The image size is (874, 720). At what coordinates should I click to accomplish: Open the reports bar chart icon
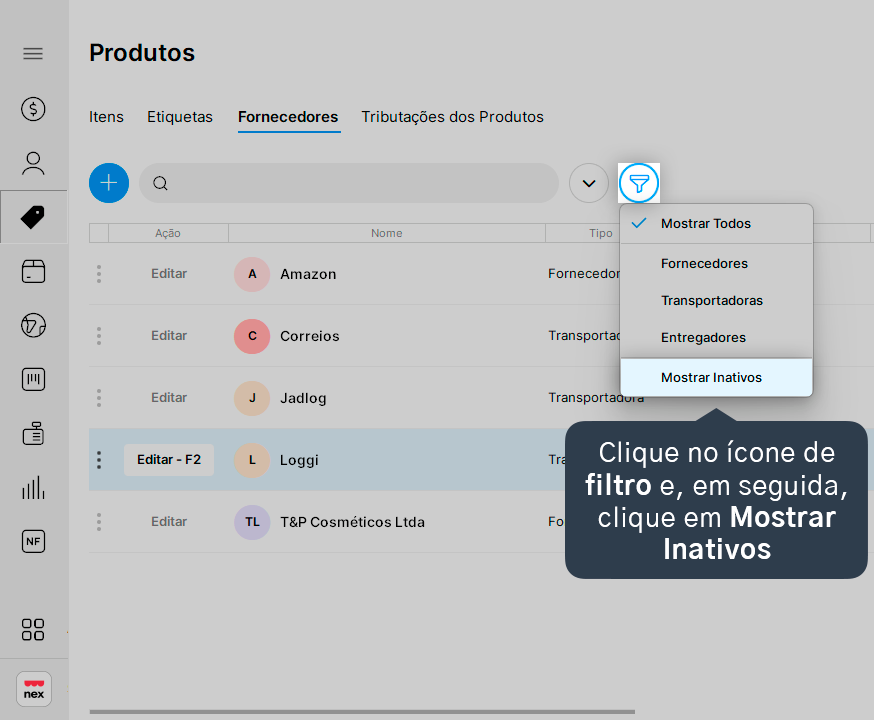(33, 488)
